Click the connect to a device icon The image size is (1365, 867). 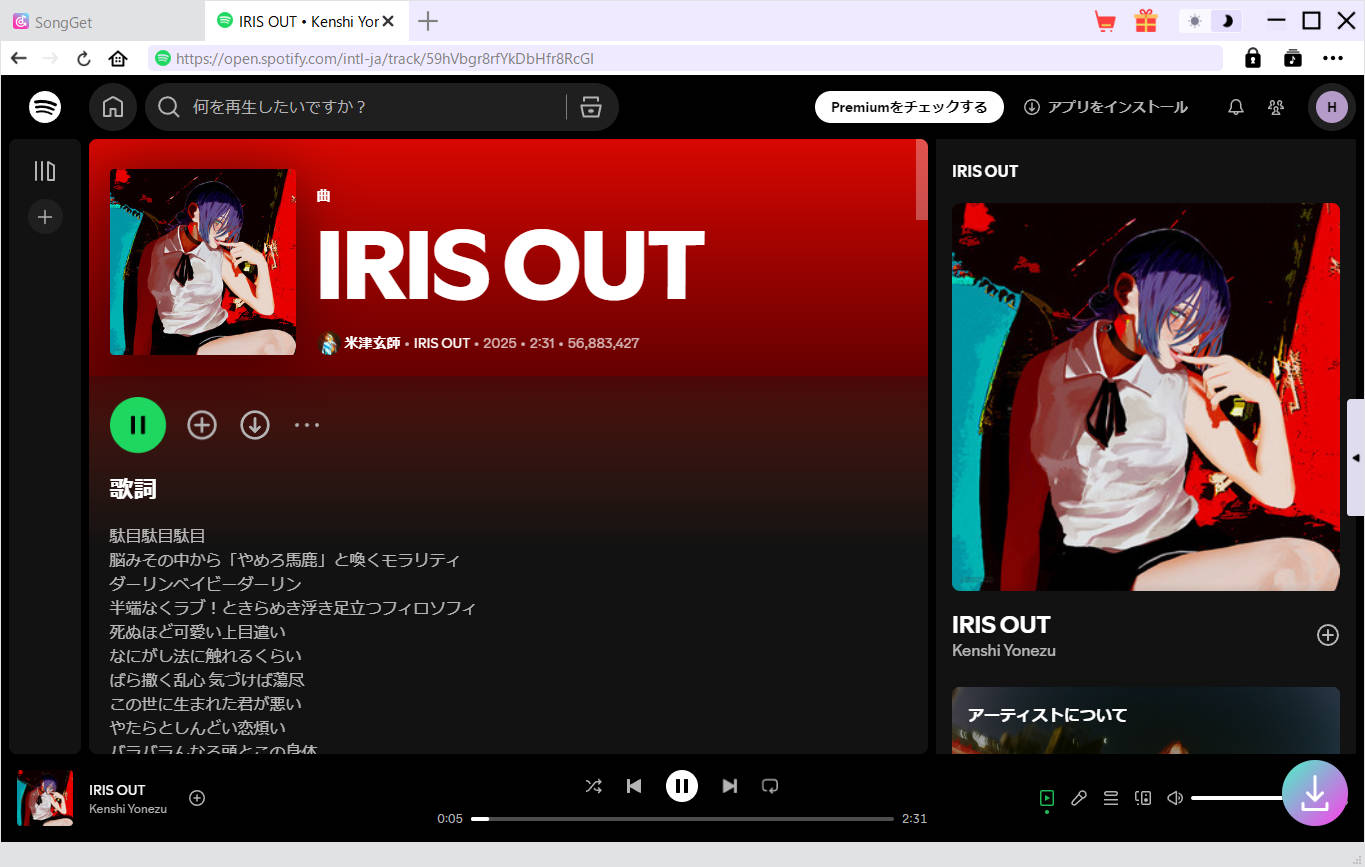pyautogui.click(x=1142, y=798)
